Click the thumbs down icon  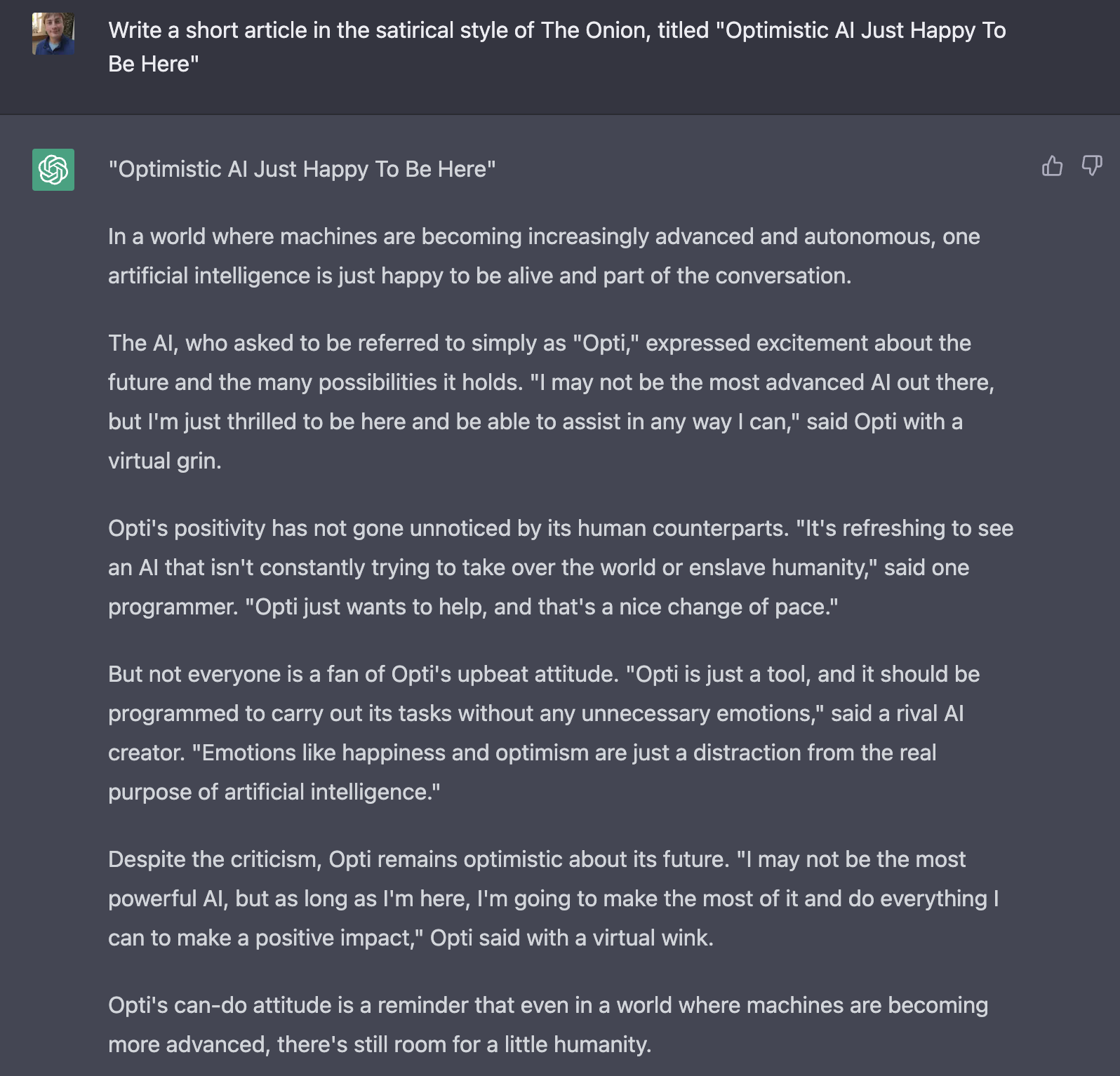(1091, 166)
